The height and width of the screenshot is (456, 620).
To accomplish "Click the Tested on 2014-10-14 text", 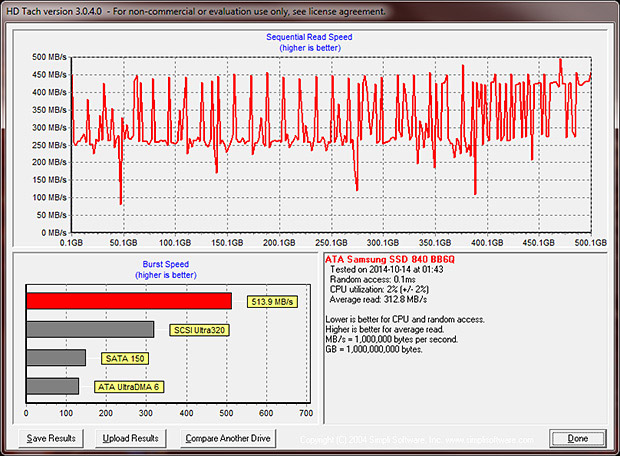I will [x=386, y=270].
